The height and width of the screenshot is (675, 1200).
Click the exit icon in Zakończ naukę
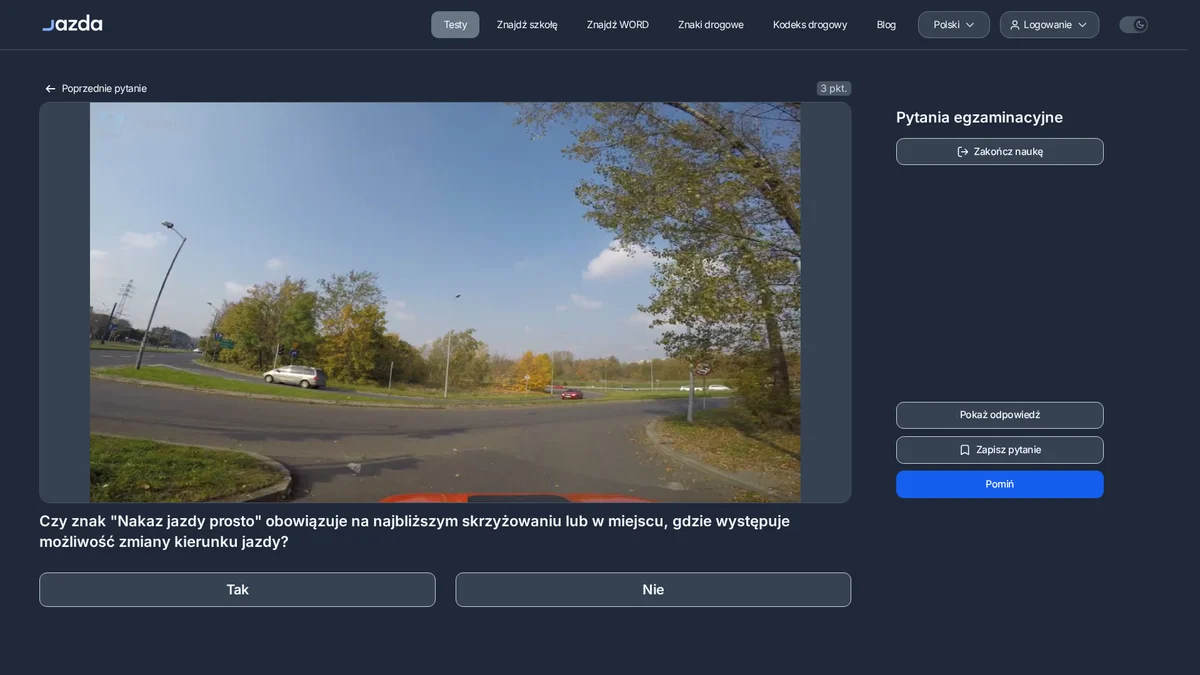(963, 152)
